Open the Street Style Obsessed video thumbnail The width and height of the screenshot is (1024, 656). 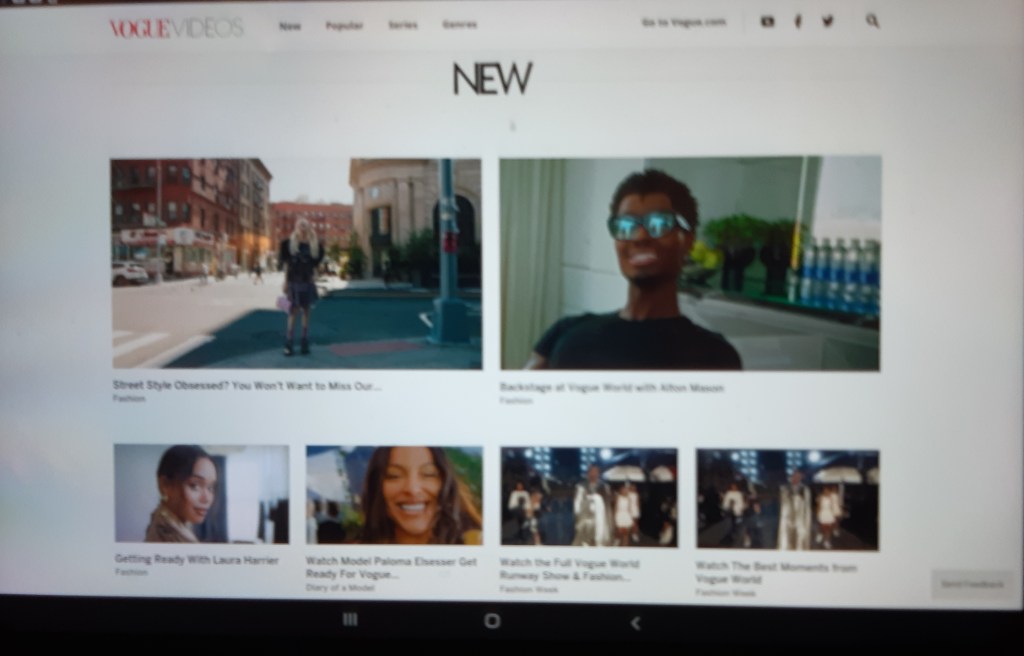[x=296, y=263]
